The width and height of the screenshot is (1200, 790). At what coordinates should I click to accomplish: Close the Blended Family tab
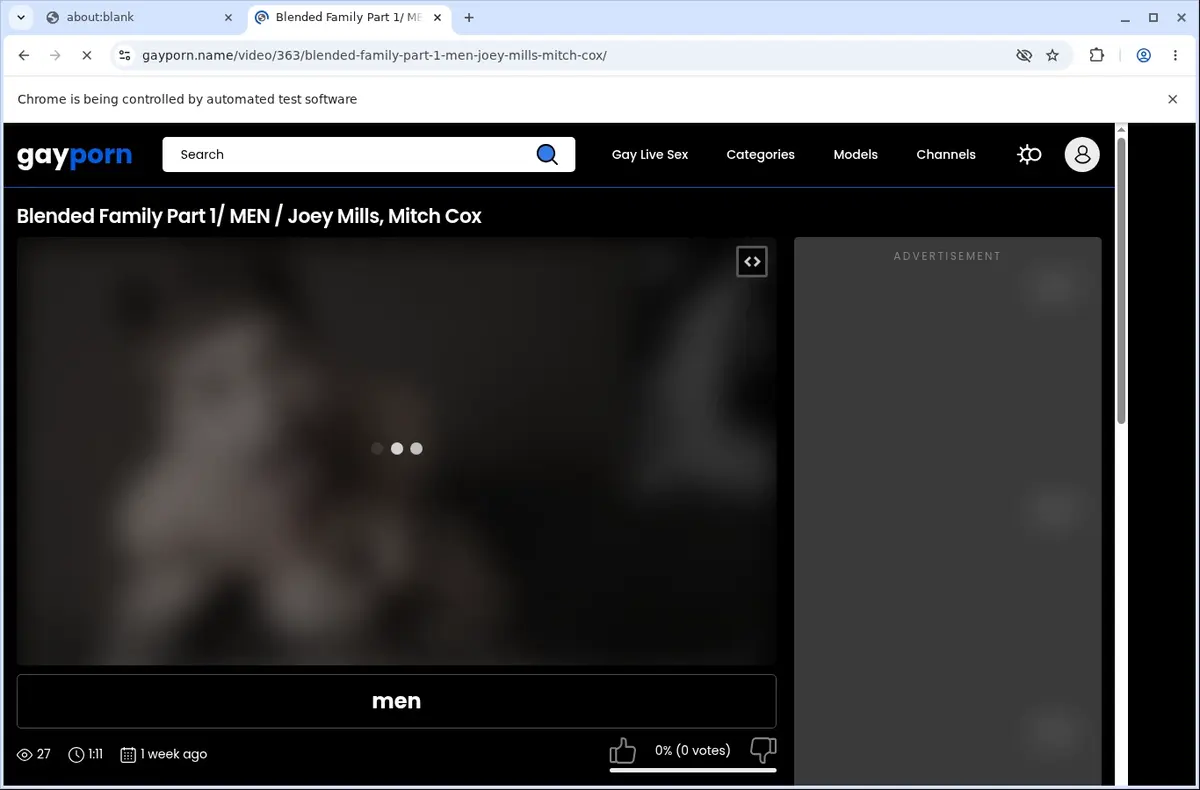(x=436, y=17)
